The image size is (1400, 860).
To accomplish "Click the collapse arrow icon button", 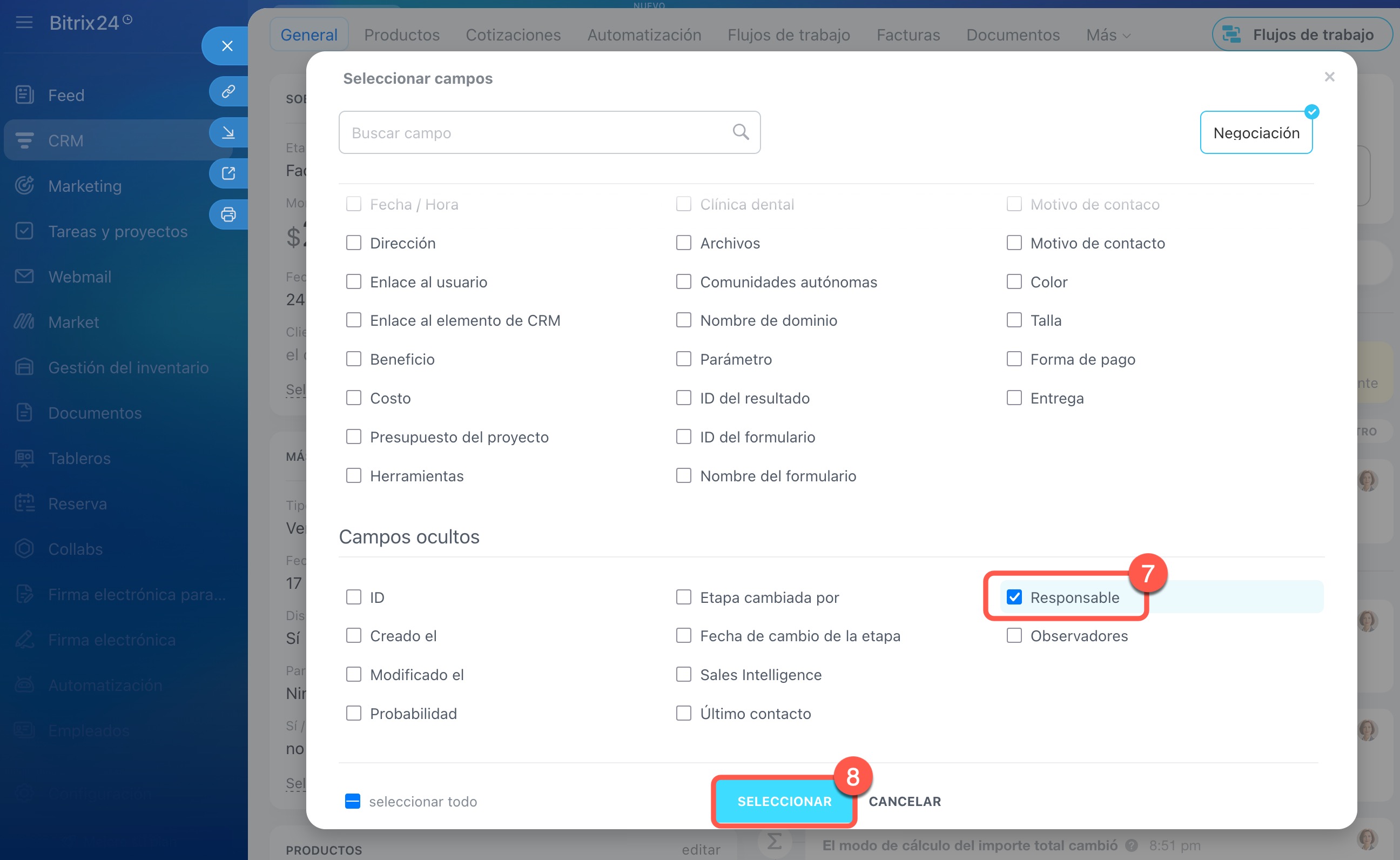I will [x=228, y=132].
